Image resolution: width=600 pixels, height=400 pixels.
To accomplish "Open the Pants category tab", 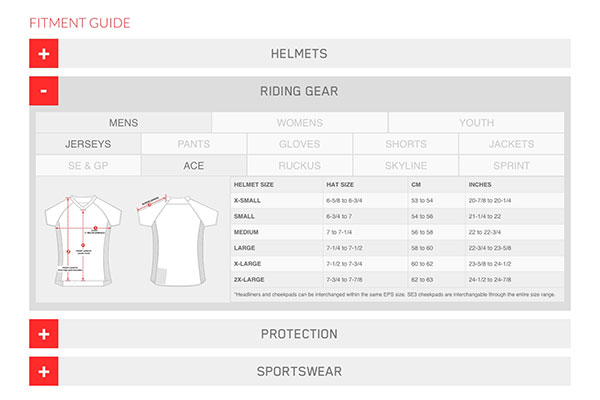I will [x=193, y=144].
